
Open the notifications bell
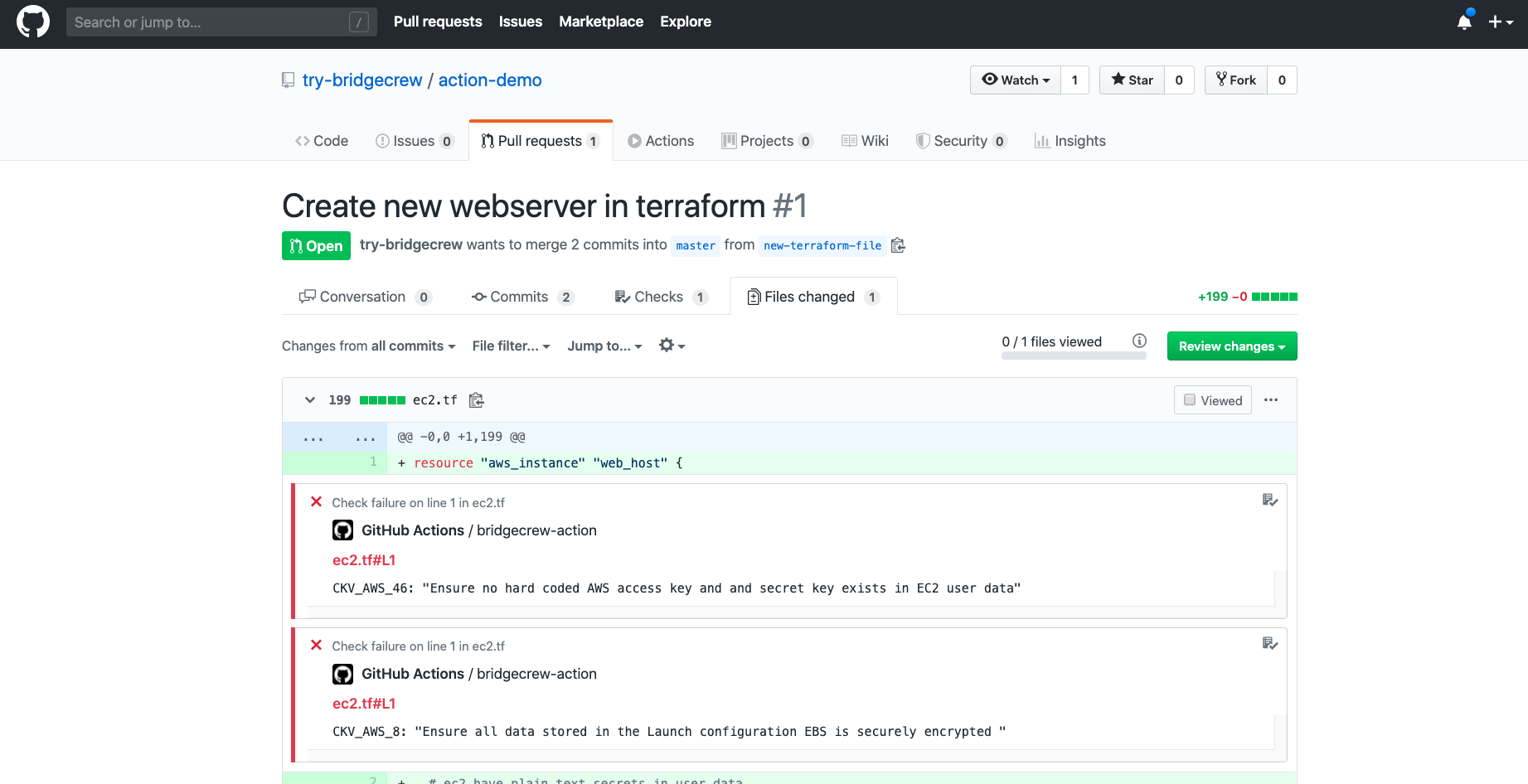(1464, 22)
